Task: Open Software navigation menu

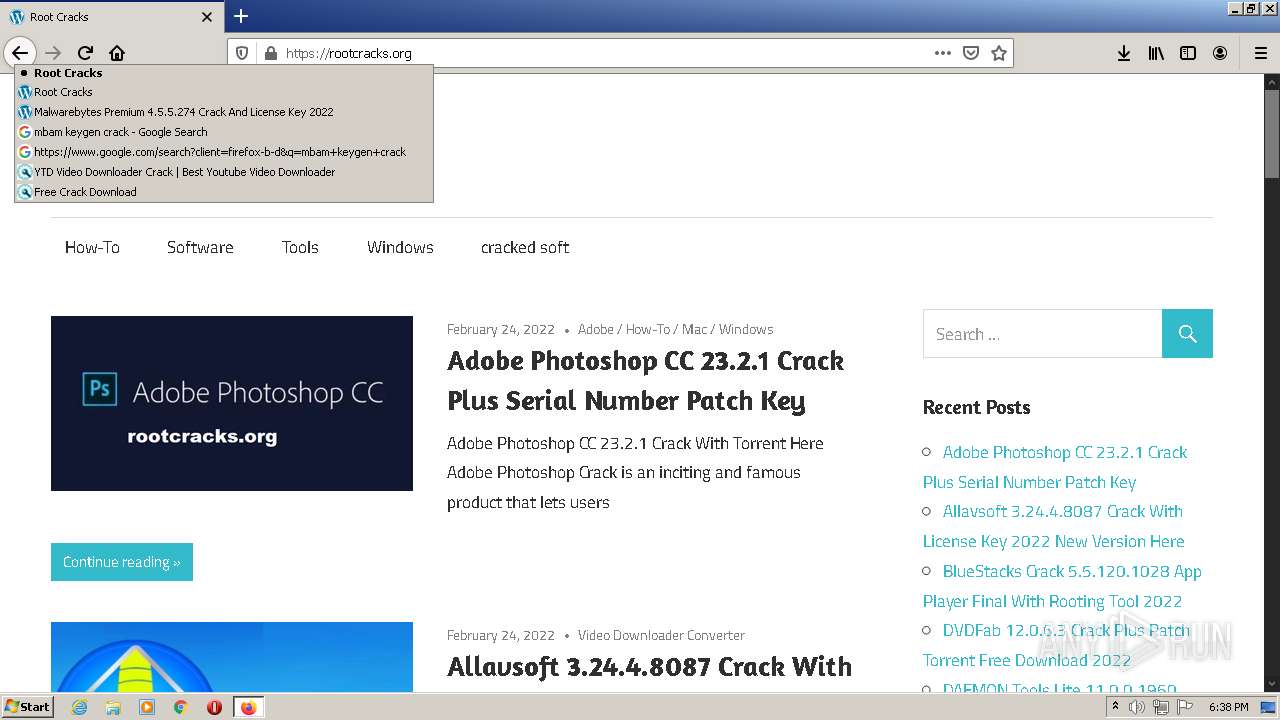Action: (200, 247)
